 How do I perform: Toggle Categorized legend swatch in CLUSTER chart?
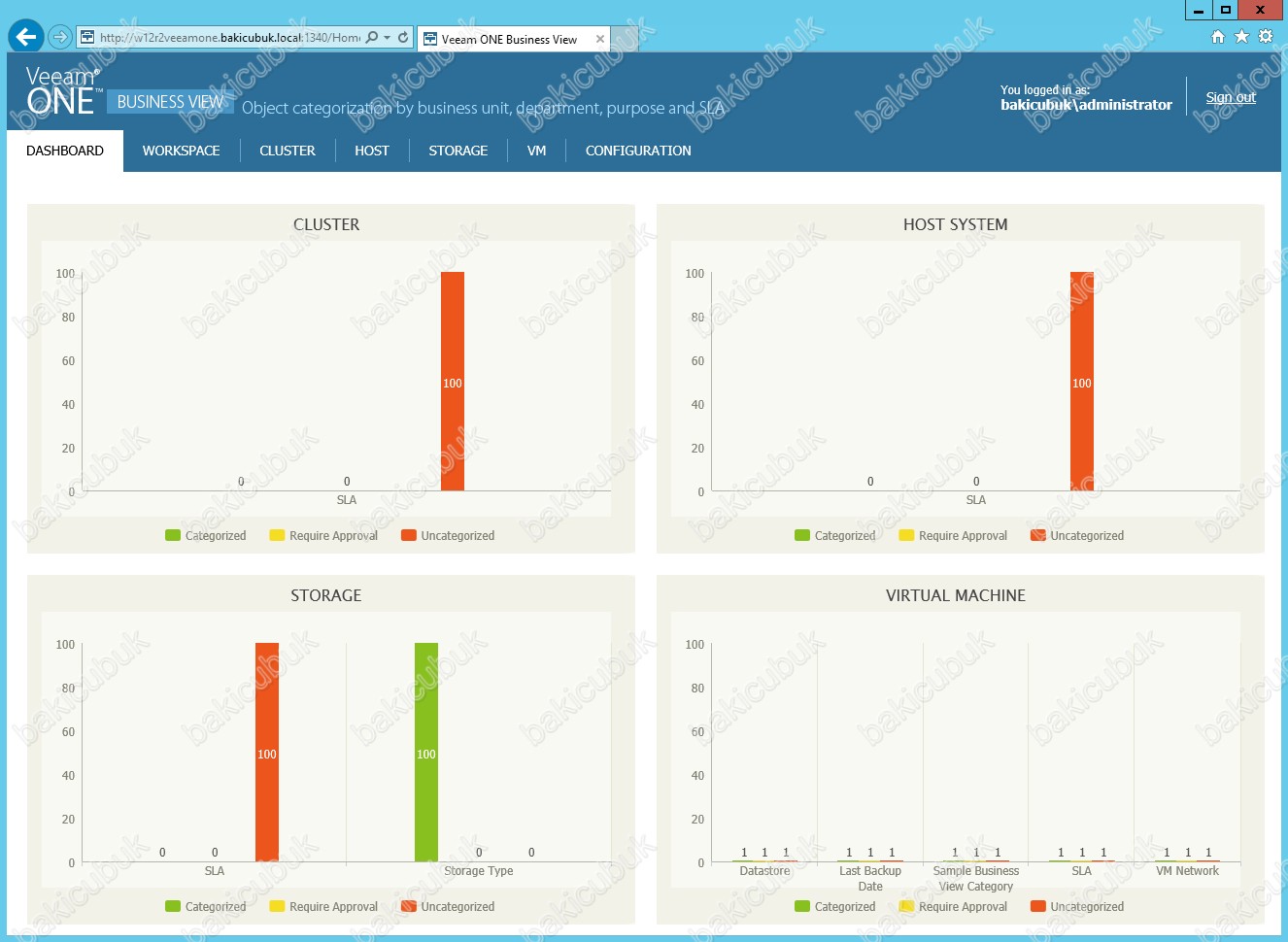(x=173, y=535)
